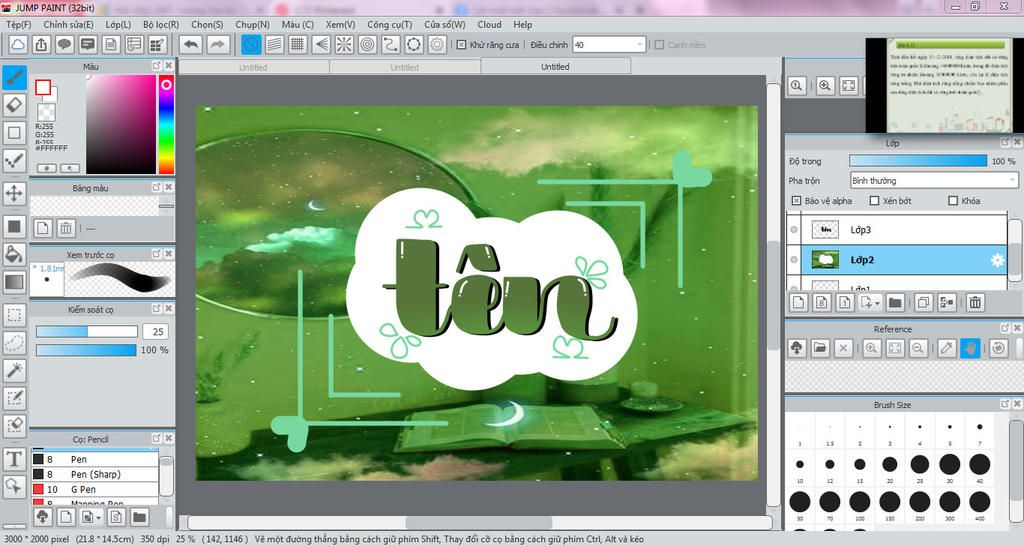Select the Bucket fill tool
This screenshot has width=1024, height=546.
[x=14, y=254]
